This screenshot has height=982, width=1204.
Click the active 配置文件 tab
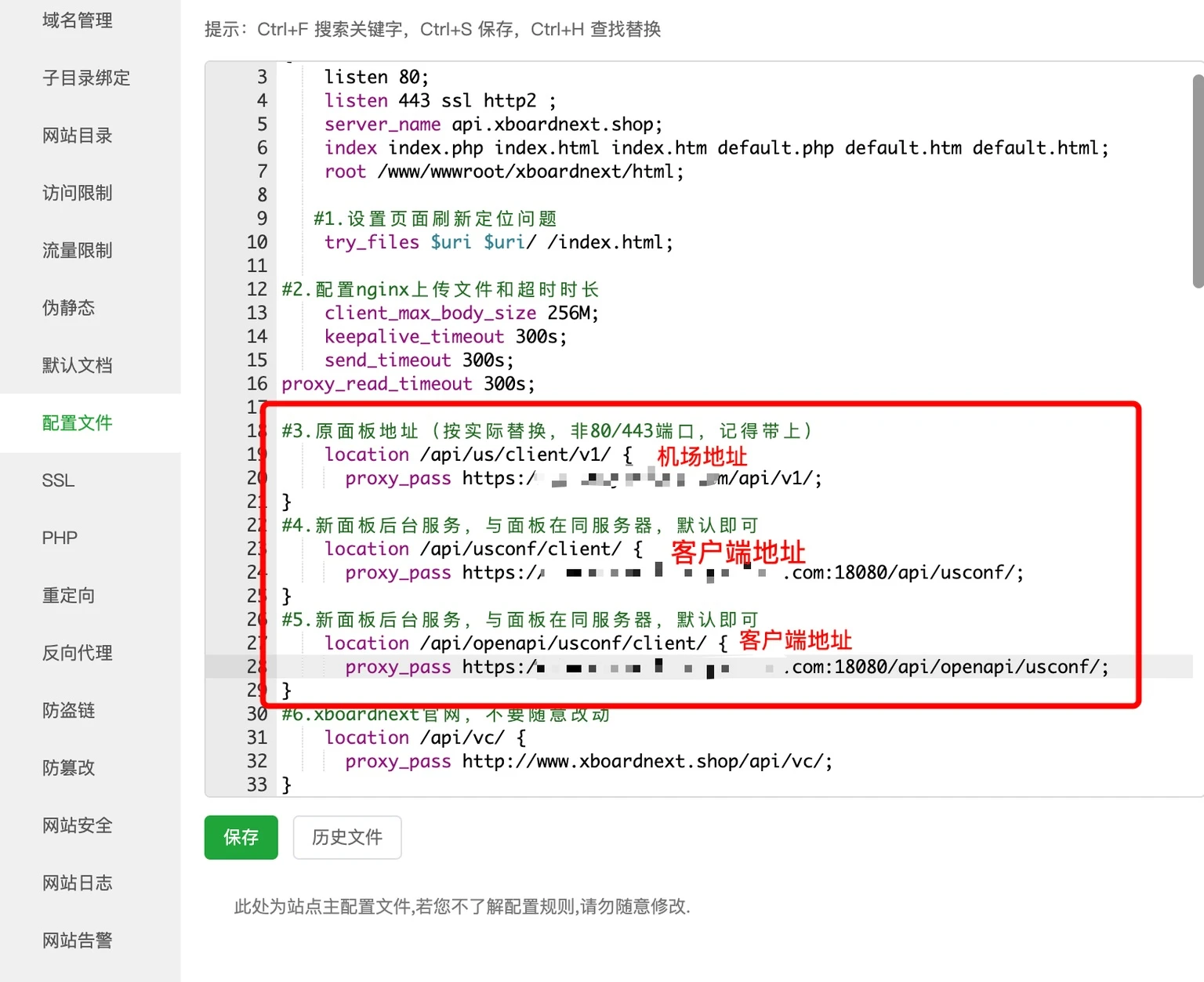[77, 423]
